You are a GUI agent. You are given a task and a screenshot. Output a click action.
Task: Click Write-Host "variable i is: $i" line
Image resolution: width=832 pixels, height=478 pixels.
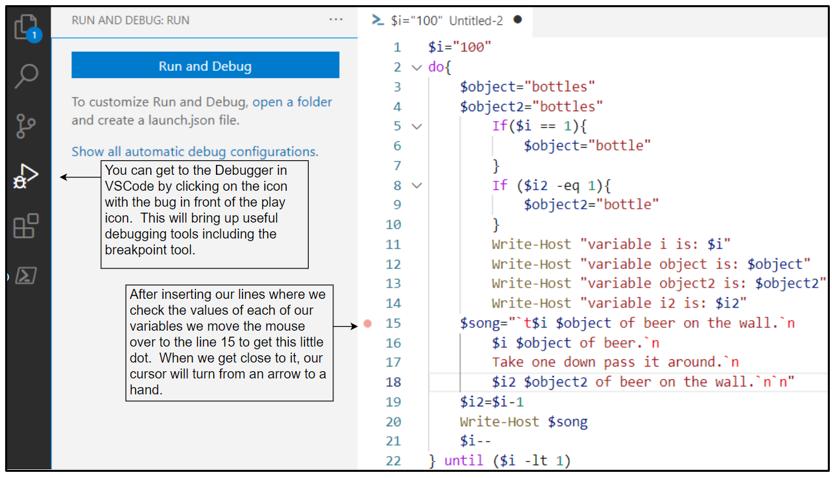coord(611,244)
